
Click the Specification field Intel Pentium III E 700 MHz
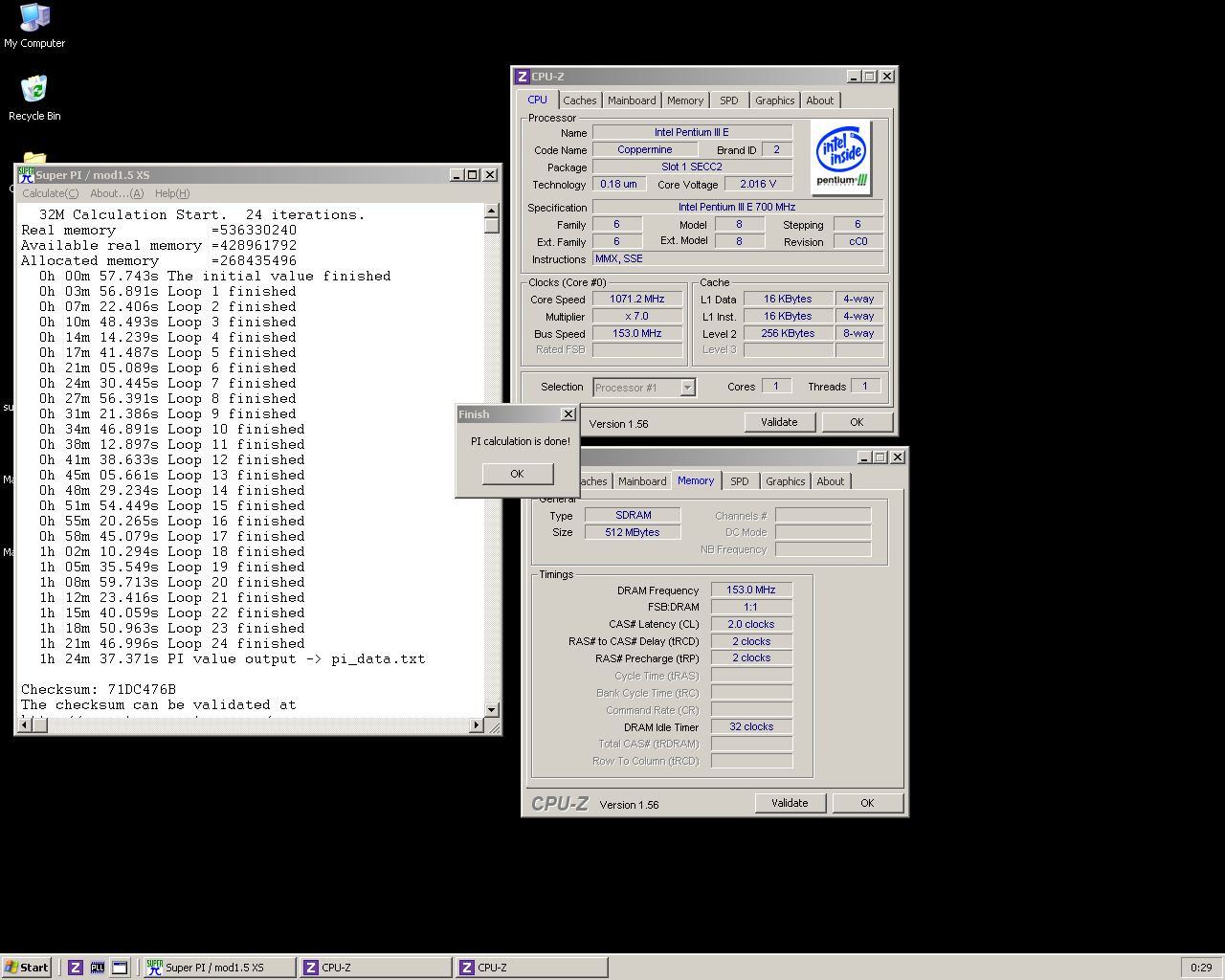738,207
